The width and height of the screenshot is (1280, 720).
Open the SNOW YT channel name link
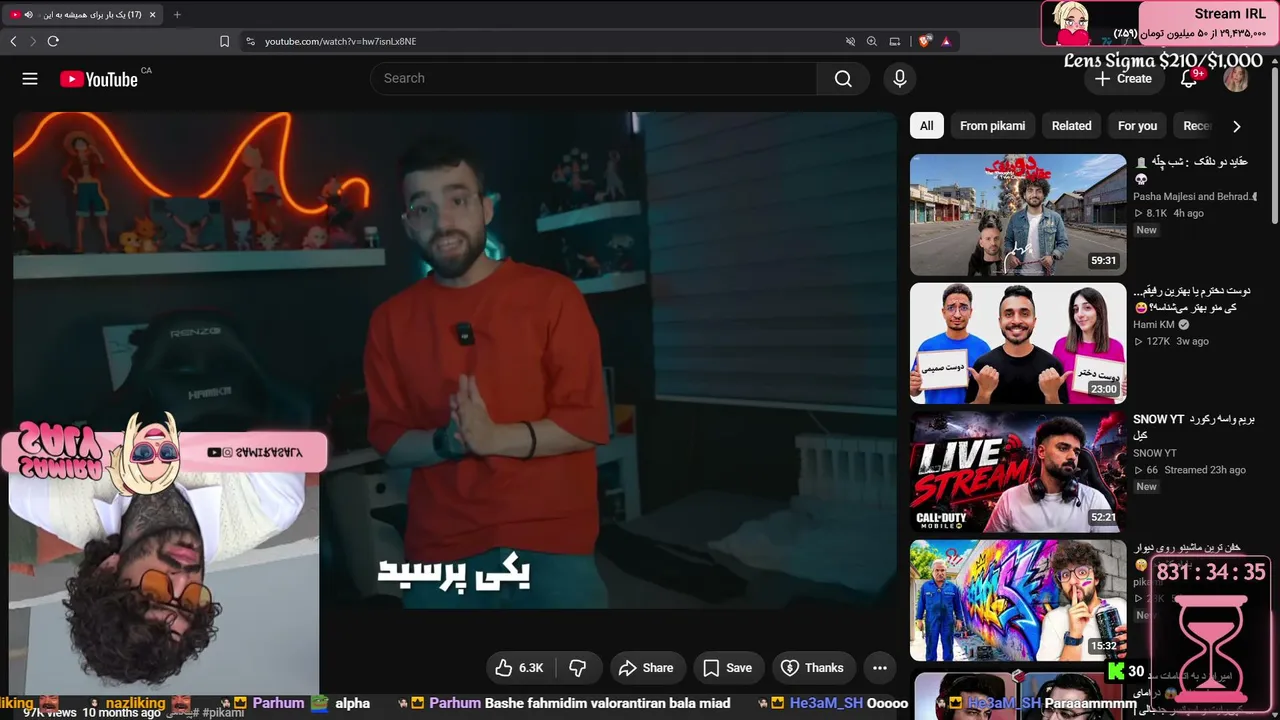(1155, 453)
